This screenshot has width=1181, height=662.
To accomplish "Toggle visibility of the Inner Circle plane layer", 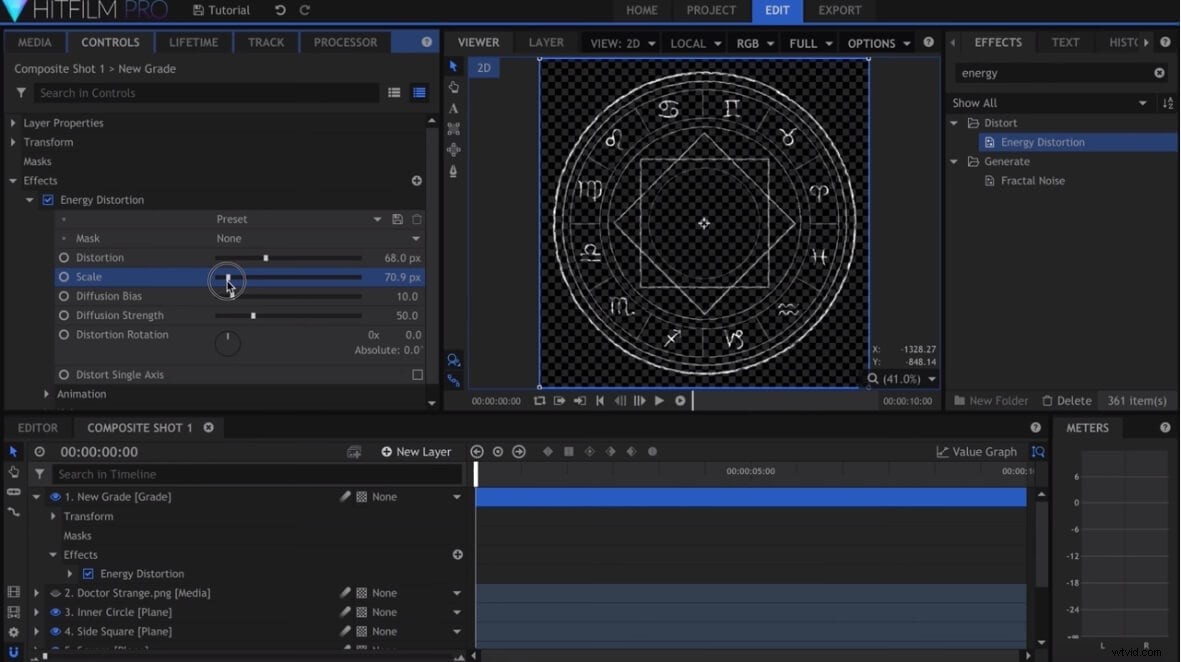I will 56,612.
